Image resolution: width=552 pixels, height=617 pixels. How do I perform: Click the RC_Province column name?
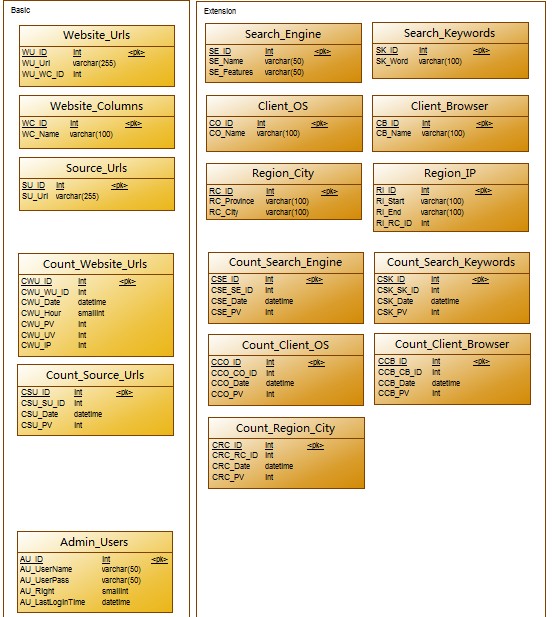231,201
